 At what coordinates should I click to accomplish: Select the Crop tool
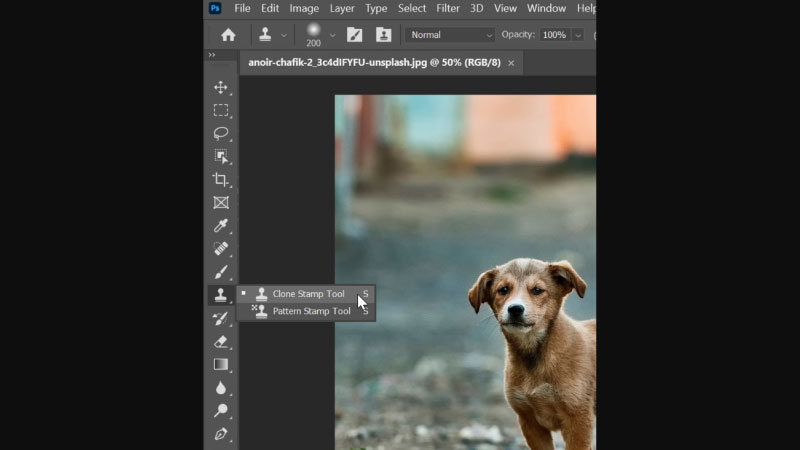tap(221, 180)
